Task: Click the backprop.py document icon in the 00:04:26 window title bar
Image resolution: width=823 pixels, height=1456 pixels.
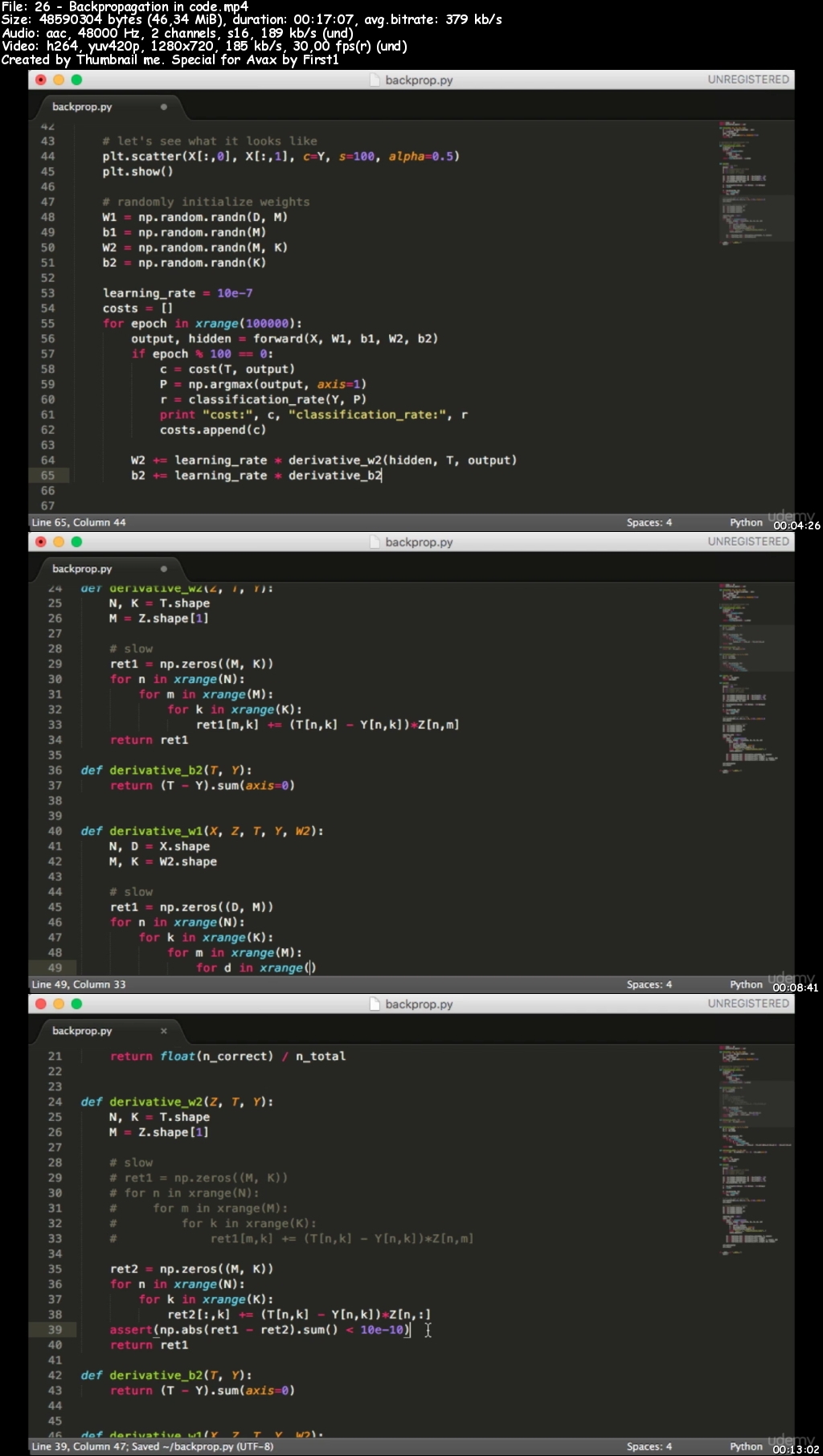Action: coord(375,80)
